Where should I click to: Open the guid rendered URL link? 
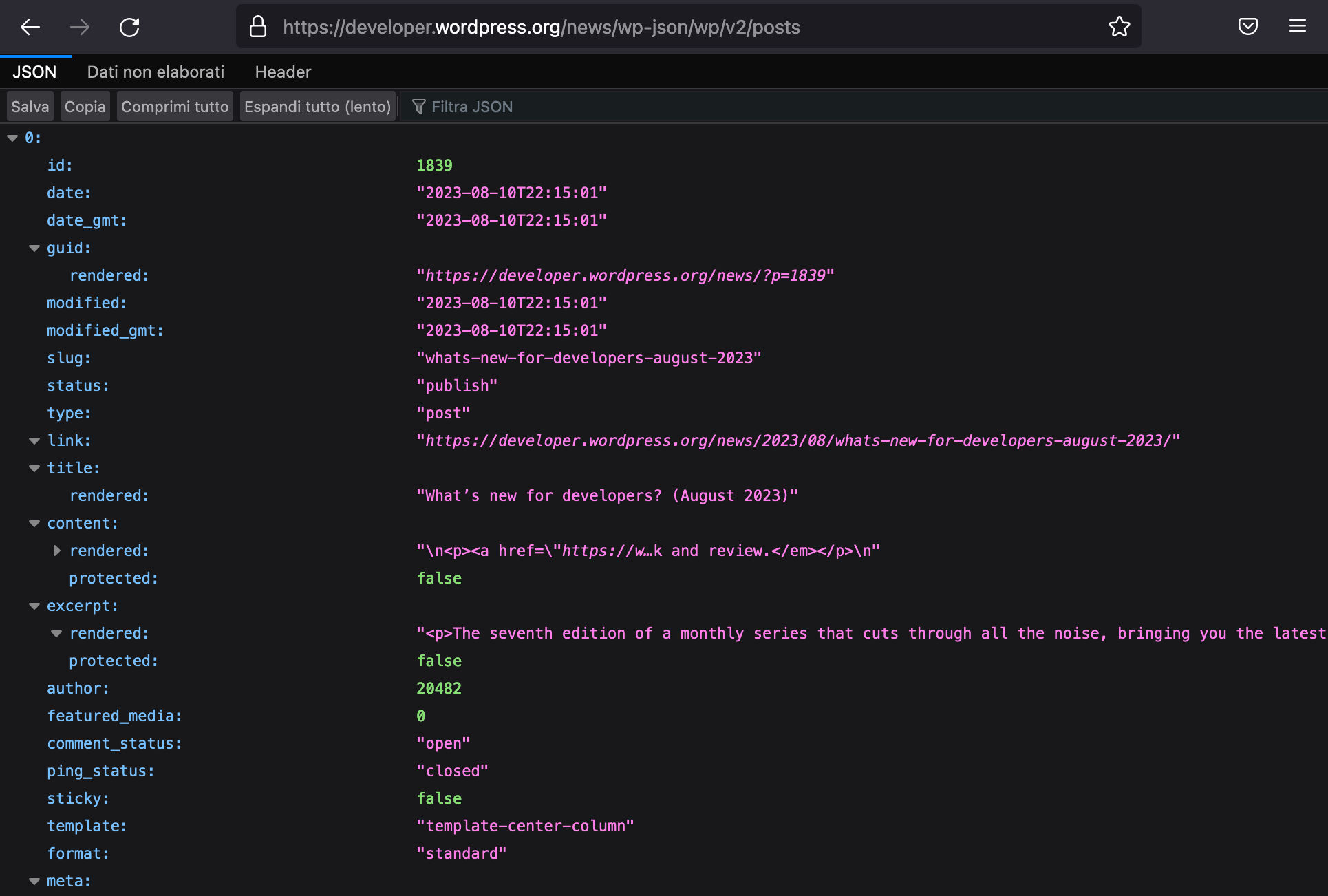(625, 275)
